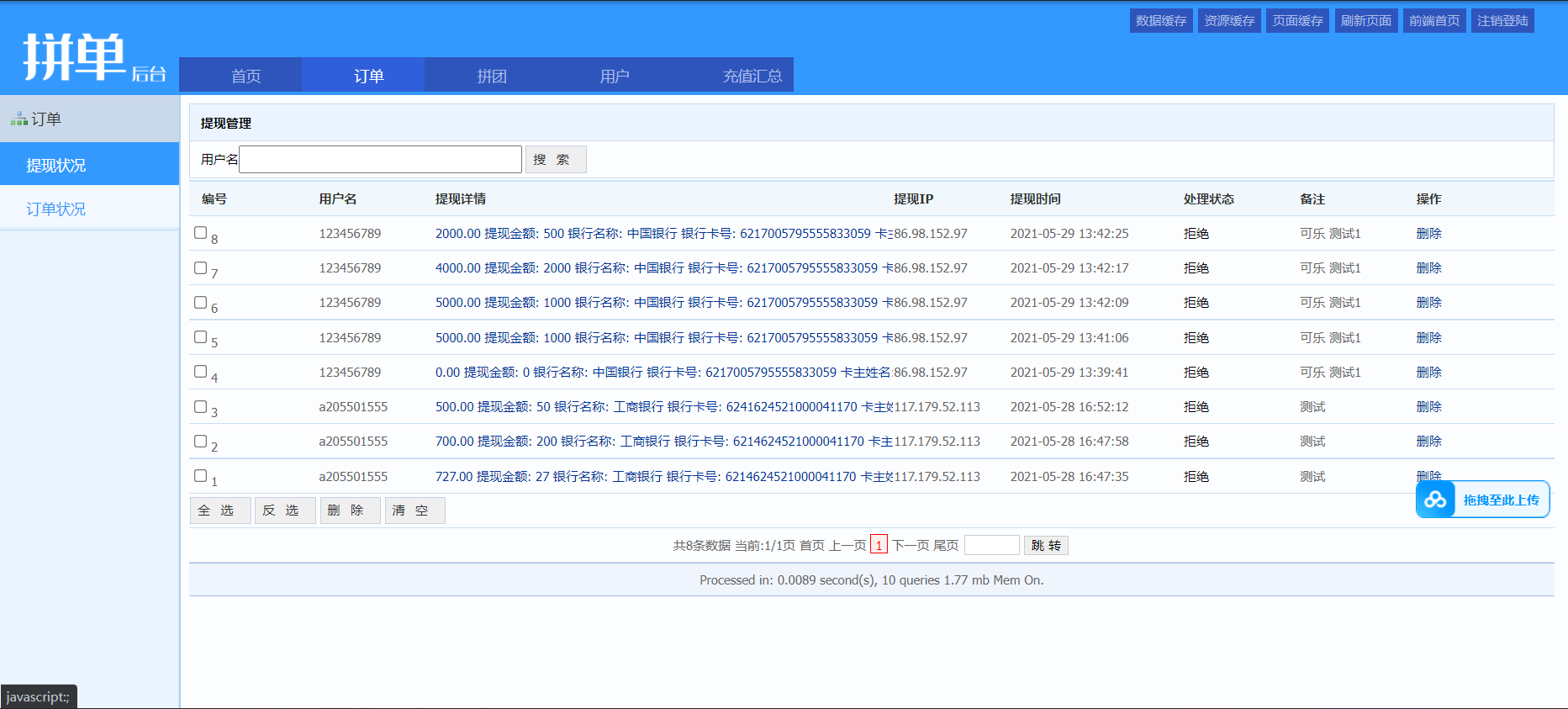Select the checkbox for record 1
The height and width of the screenshot is (709, 1568).
click(200, 475)
